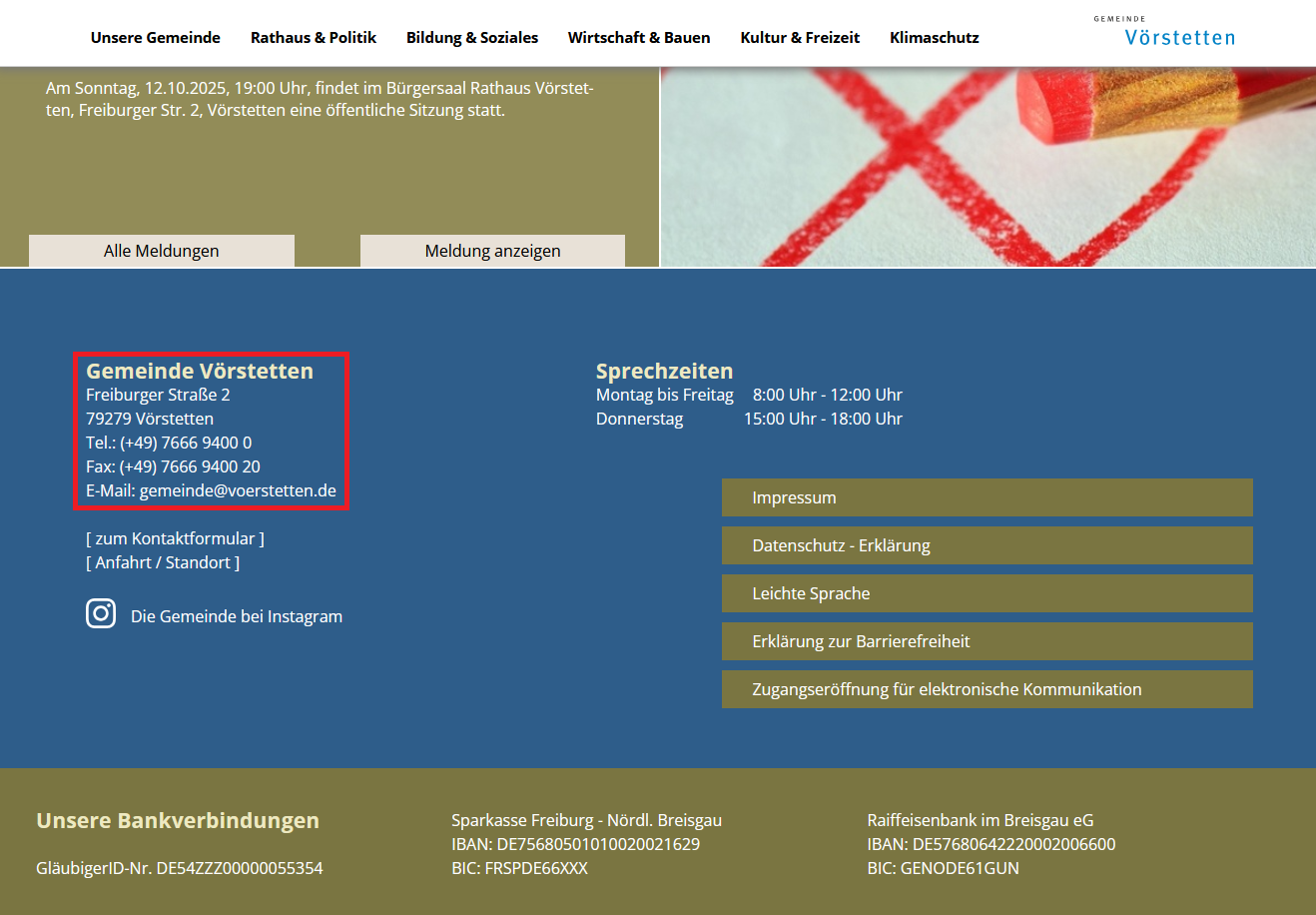This screenshot has width=1316, height=915.
Task: Expand the Wirtschaft & Bauen menu
Action: (639, 38)
